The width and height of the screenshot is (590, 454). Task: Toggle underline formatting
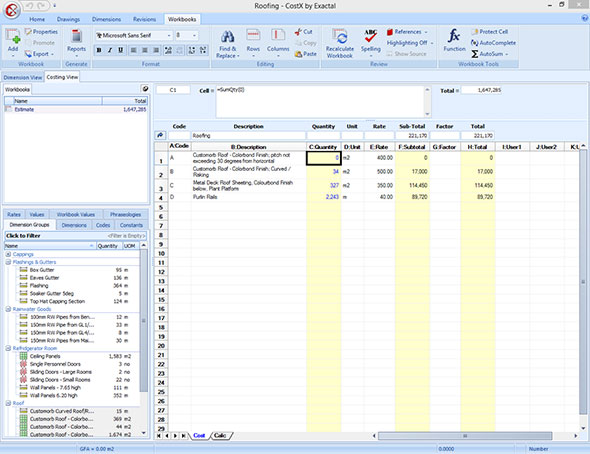click(120, 50)
